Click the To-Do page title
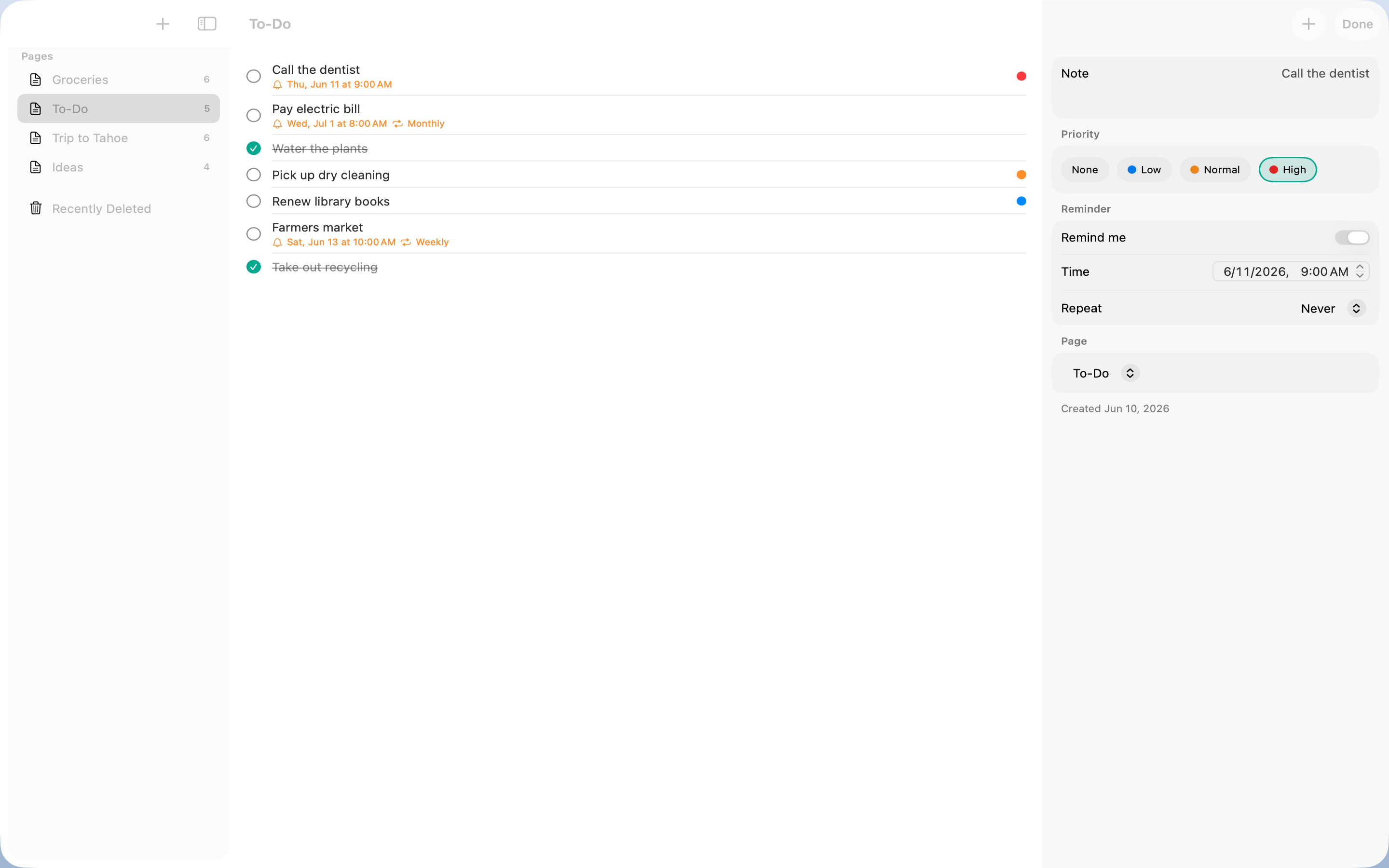This screenshot has width=1389, height=868. 270,24
